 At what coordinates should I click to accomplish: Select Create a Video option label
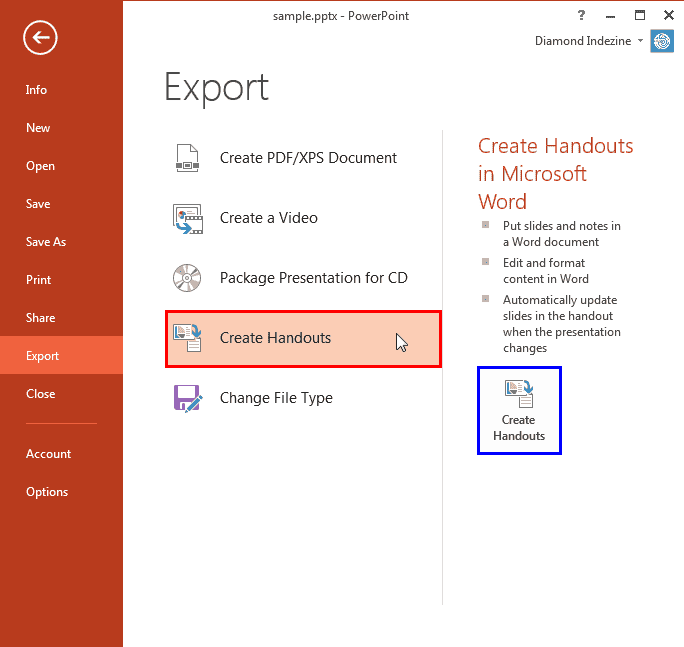tap(269, 218)
